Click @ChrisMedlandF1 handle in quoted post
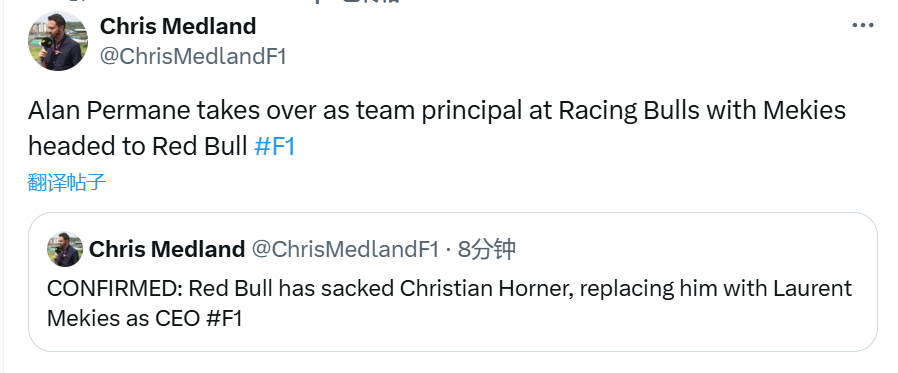This screenshot has height=373, width=898. (x=345, y=249)
